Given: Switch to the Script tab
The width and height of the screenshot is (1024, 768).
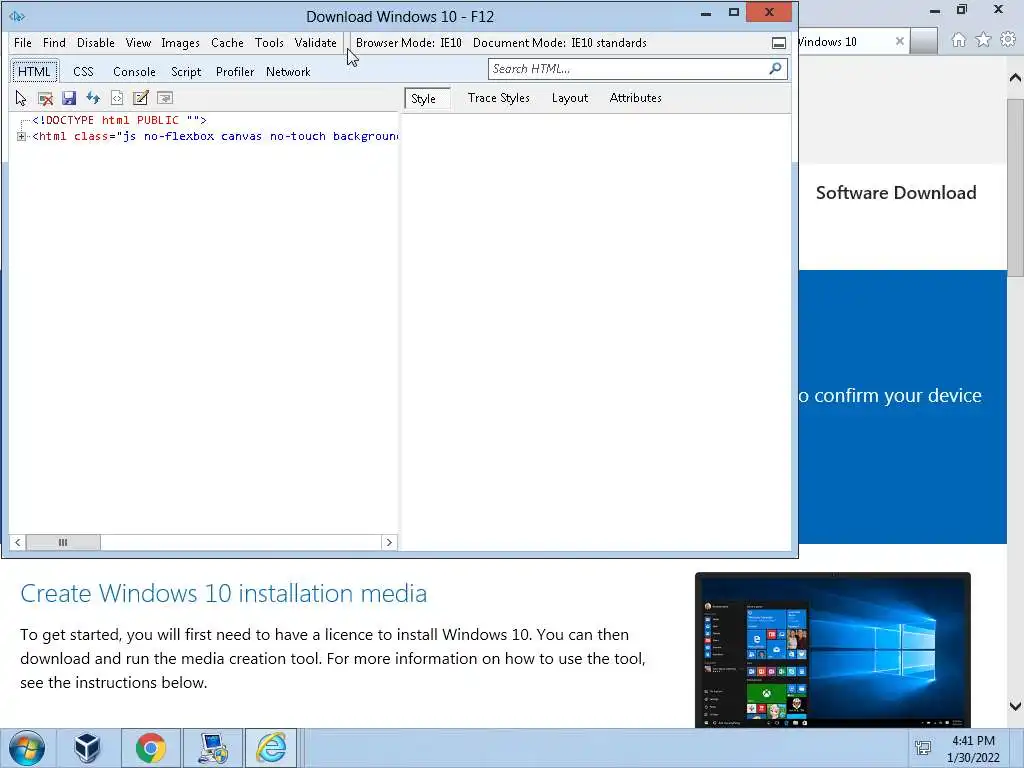Looking at the screenshot, I should [x=186, y=72].
